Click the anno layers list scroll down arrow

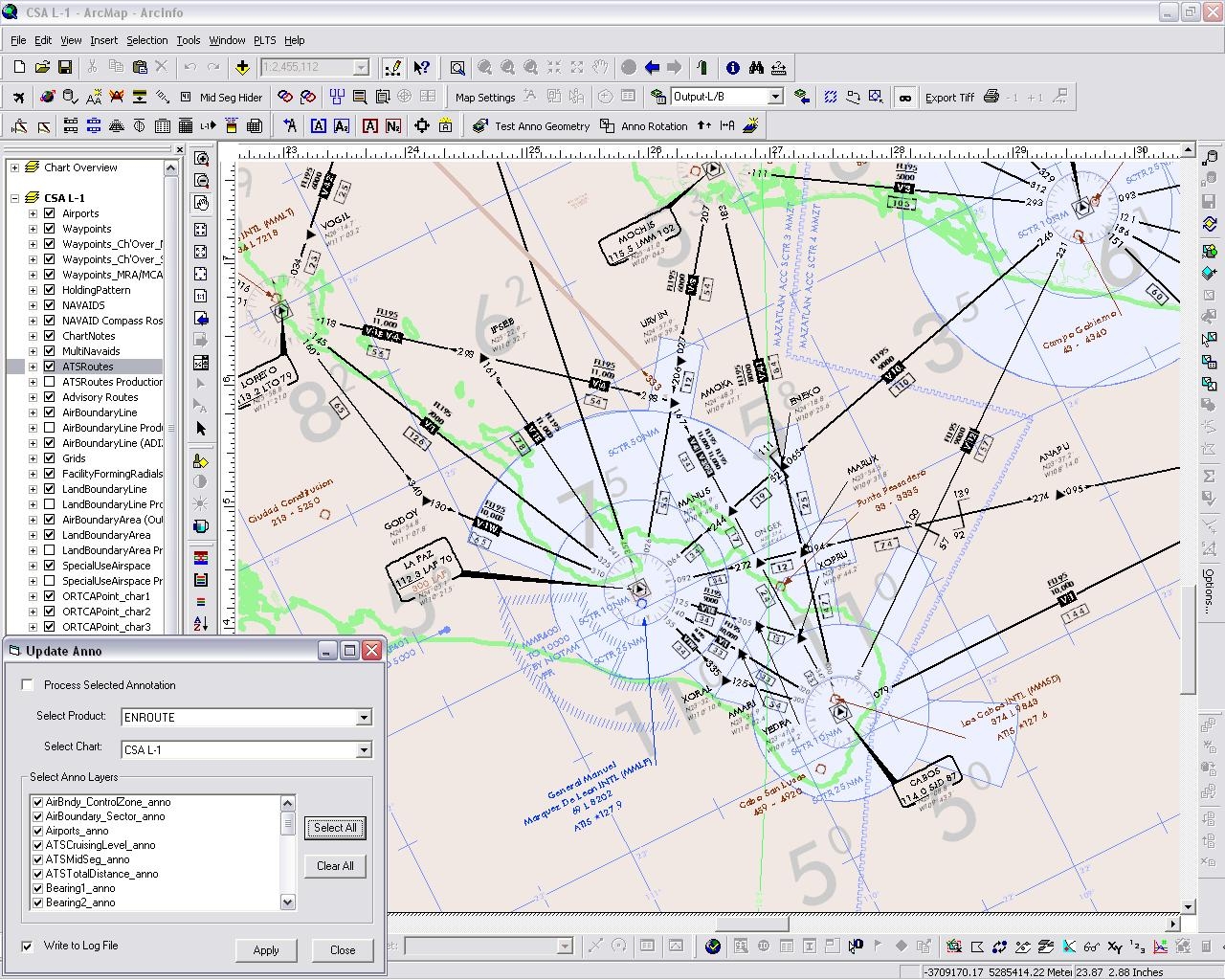pos(288,902)
